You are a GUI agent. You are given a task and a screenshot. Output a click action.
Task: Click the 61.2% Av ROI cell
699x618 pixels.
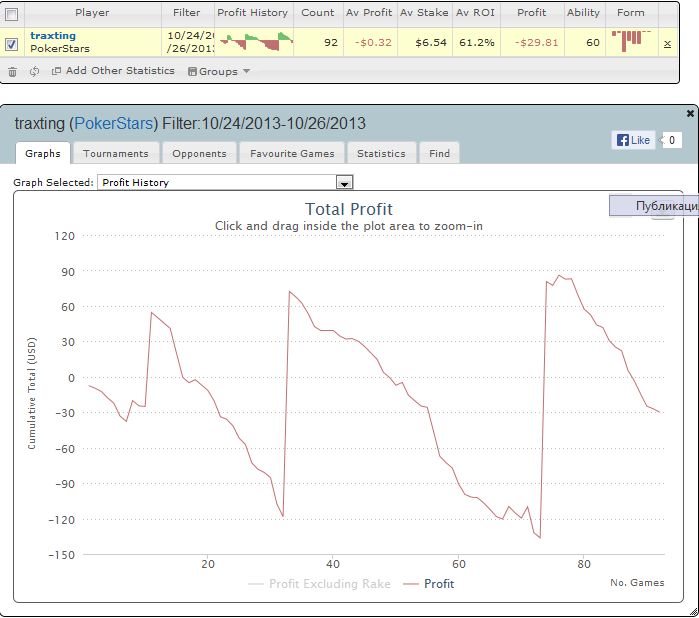pyautogui.click(x=477, y=42)
